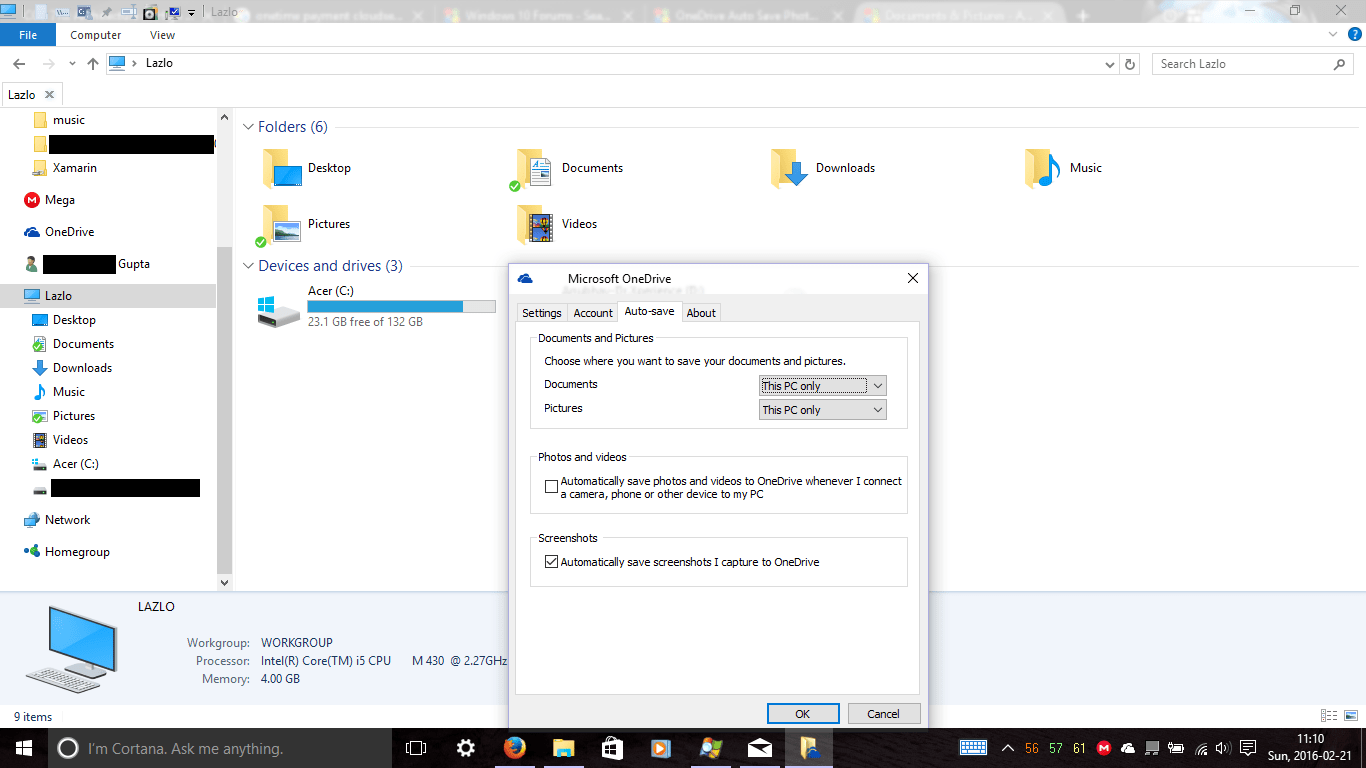Enable automatic photo and video saving to OneDrive
Viewport: 1366px width, 768px height.
[x=551, y=486]
